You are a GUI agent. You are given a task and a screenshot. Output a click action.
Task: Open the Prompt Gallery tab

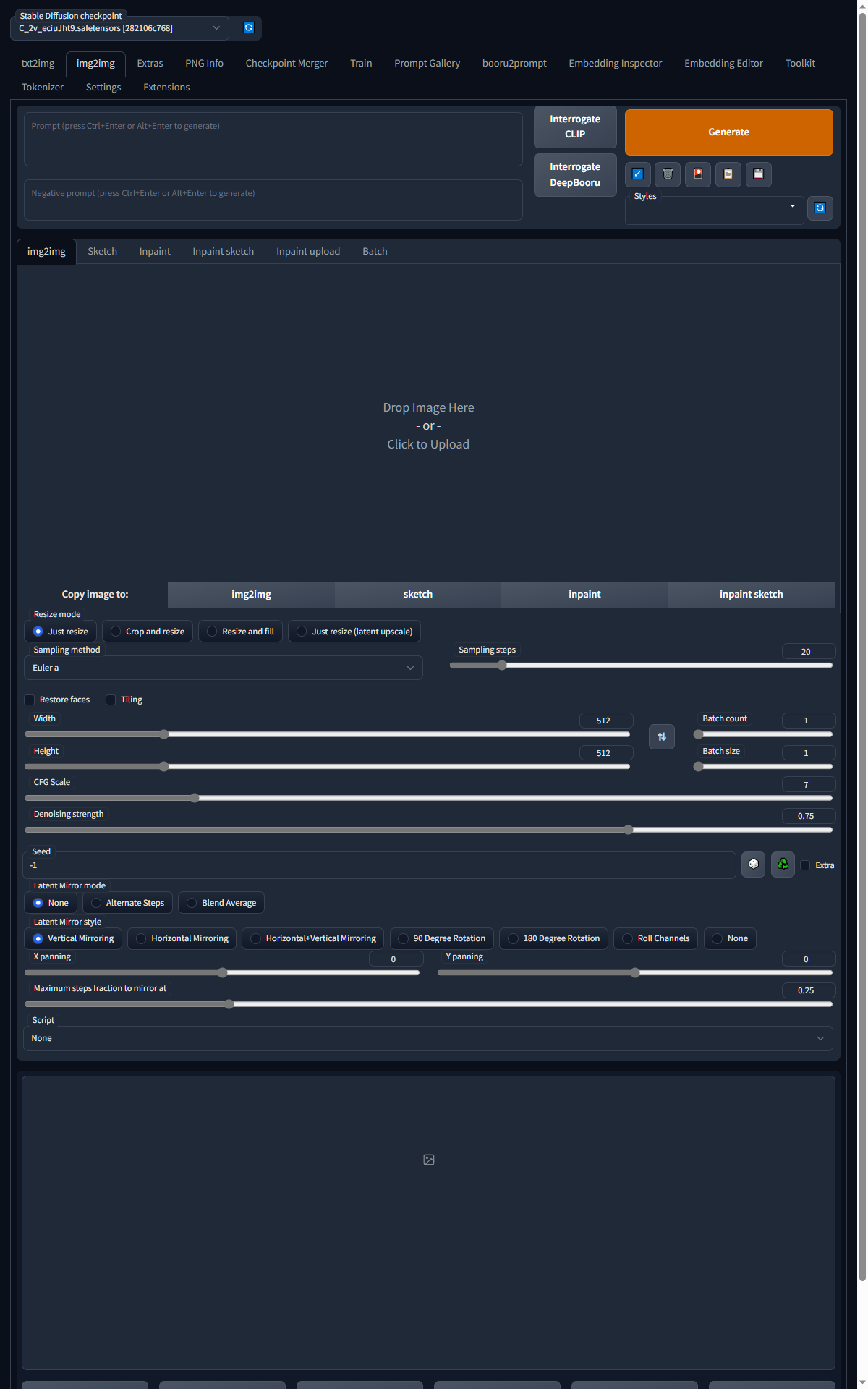pyautogui.click(x=427, y=63)
